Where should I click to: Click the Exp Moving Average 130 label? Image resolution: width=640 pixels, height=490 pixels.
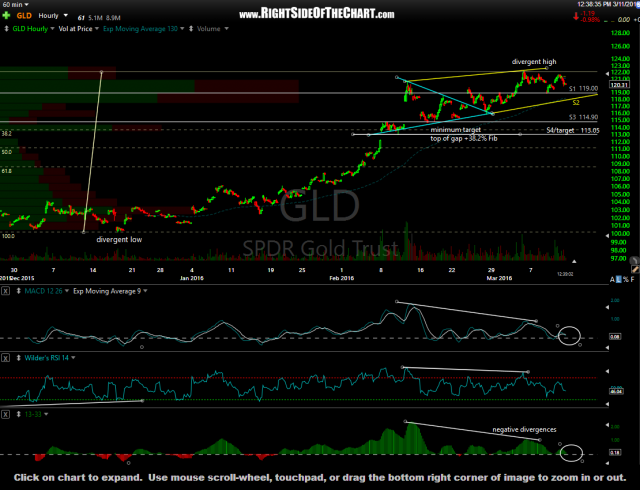coord(140,29)
